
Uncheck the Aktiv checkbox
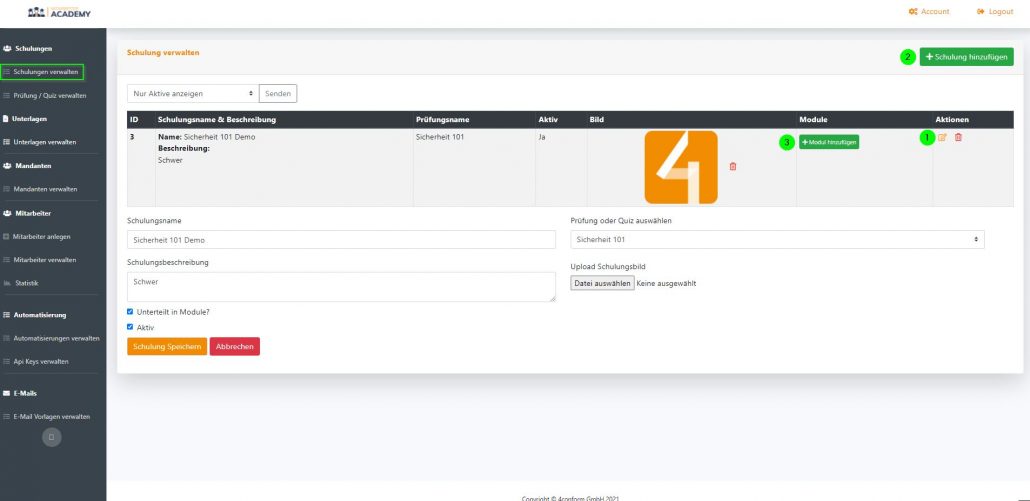[x=130, y=327]
